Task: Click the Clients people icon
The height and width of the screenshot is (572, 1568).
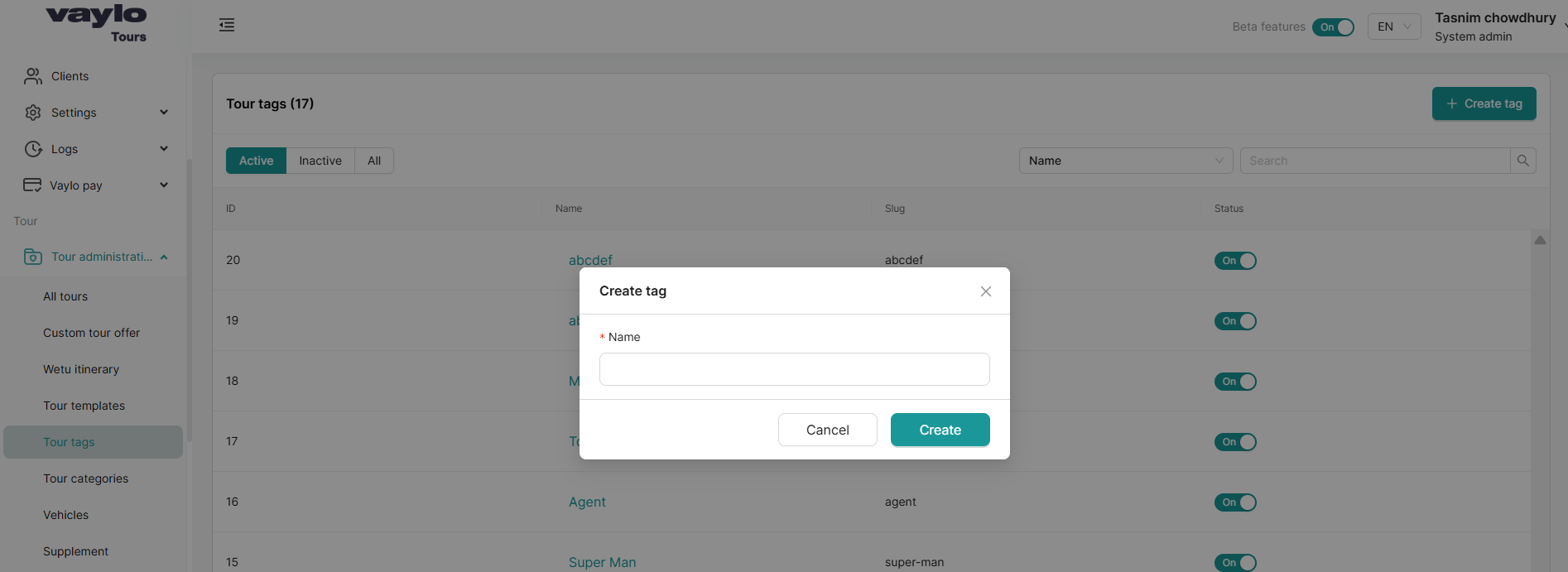Action: [33, 76]
